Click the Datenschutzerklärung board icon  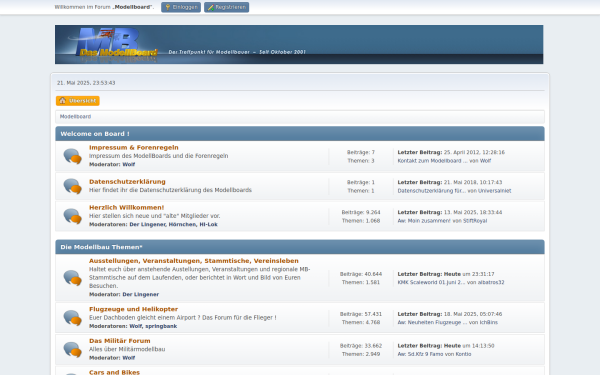(x=72, y=186)
